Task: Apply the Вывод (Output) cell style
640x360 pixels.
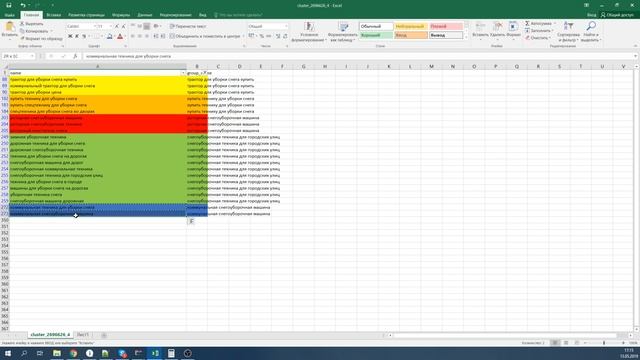Action: [446, 36]
